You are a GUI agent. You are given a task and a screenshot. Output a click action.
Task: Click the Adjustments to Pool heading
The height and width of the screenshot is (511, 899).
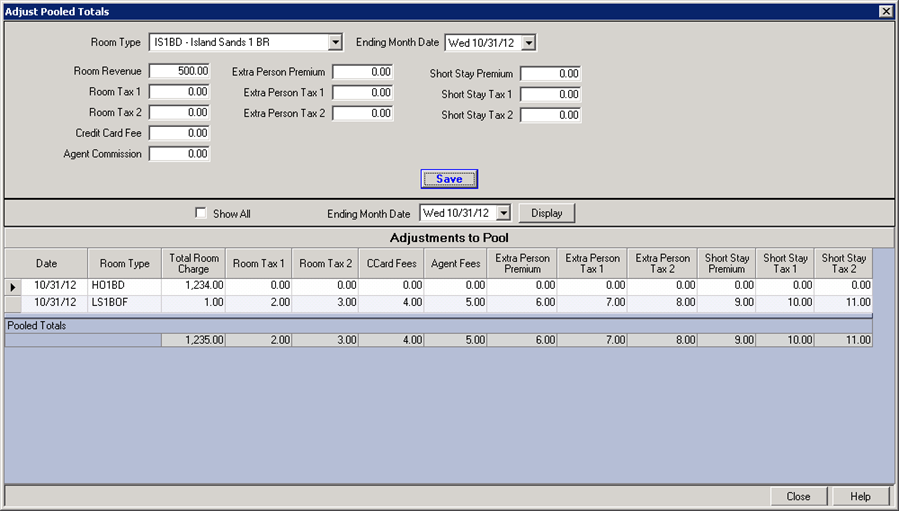pos(449,237)
